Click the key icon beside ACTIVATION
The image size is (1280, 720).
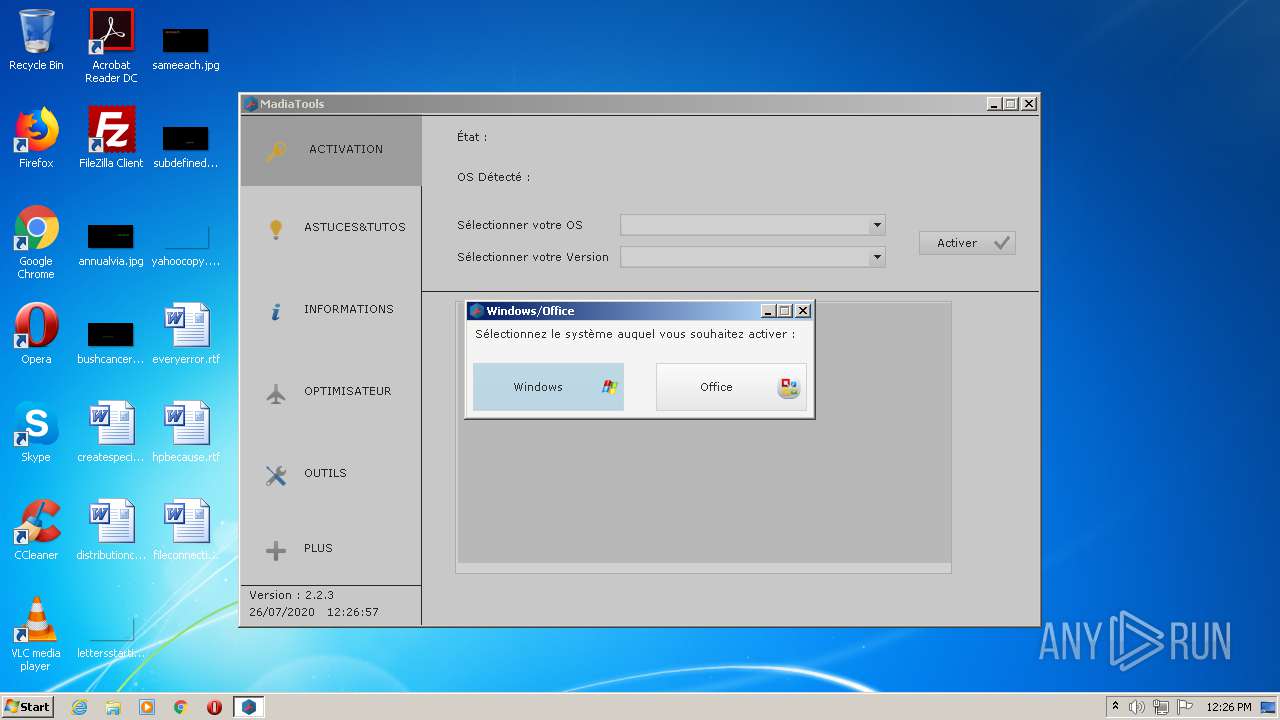coord(276,151)
